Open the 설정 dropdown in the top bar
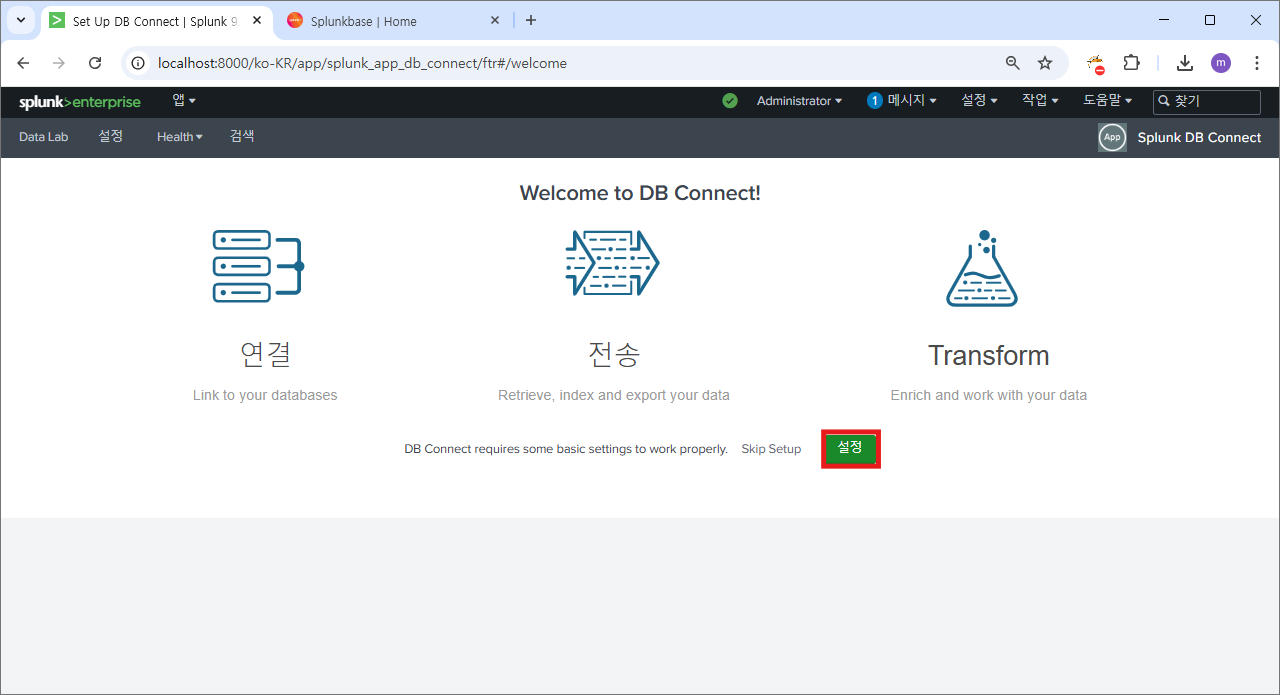The width and height of the screenshot is (1280, 695). click(x=979, y=100)
